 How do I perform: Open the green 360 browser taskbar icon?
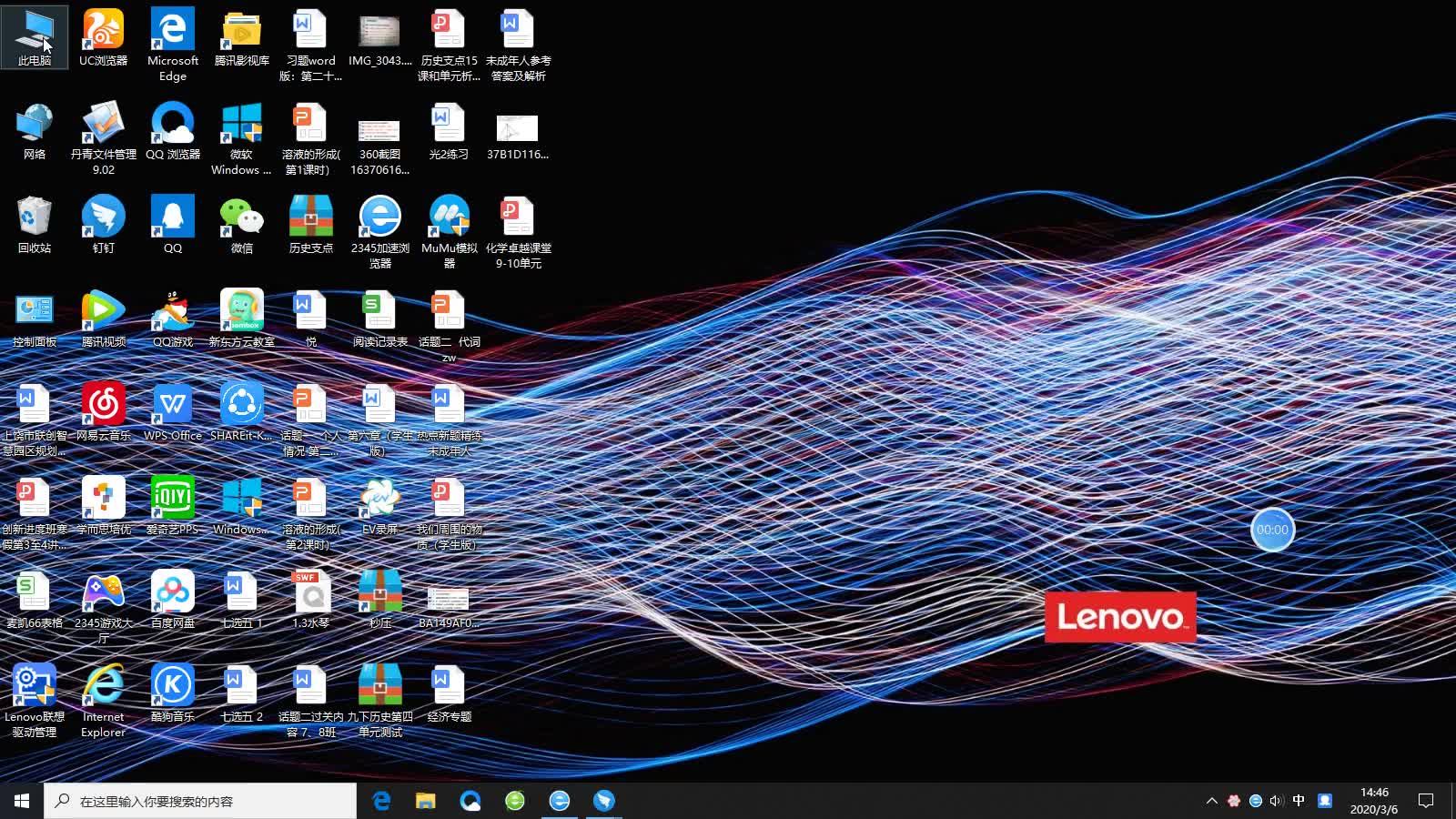click(515, 801)
